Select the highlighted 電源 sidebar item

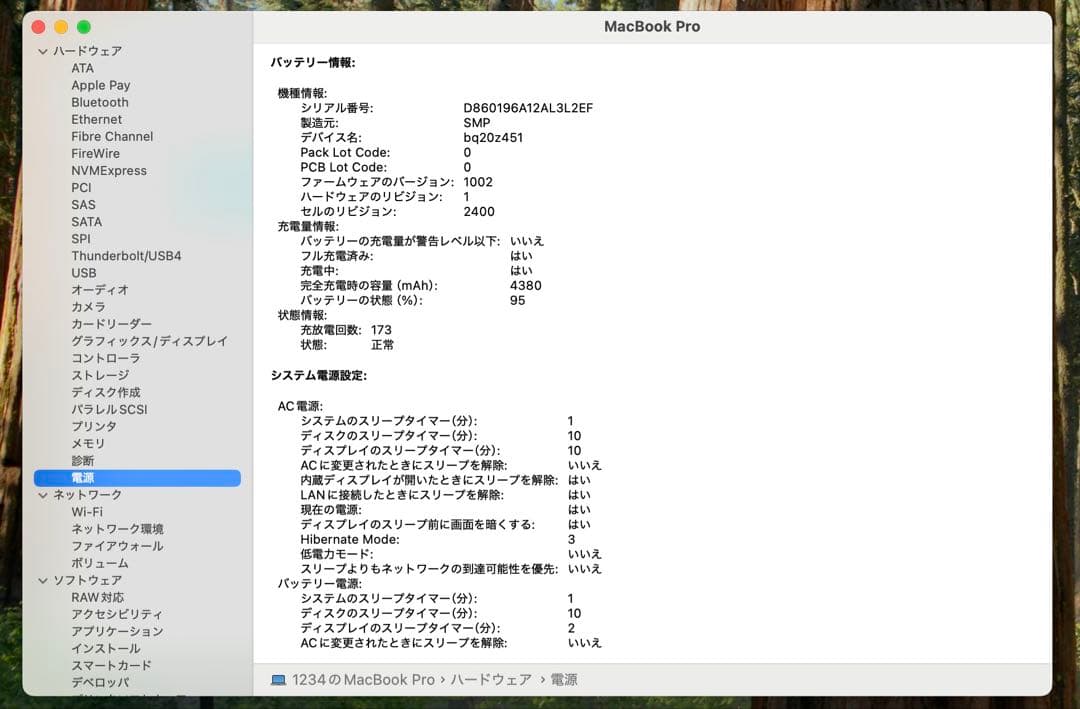tap(137, 478)
